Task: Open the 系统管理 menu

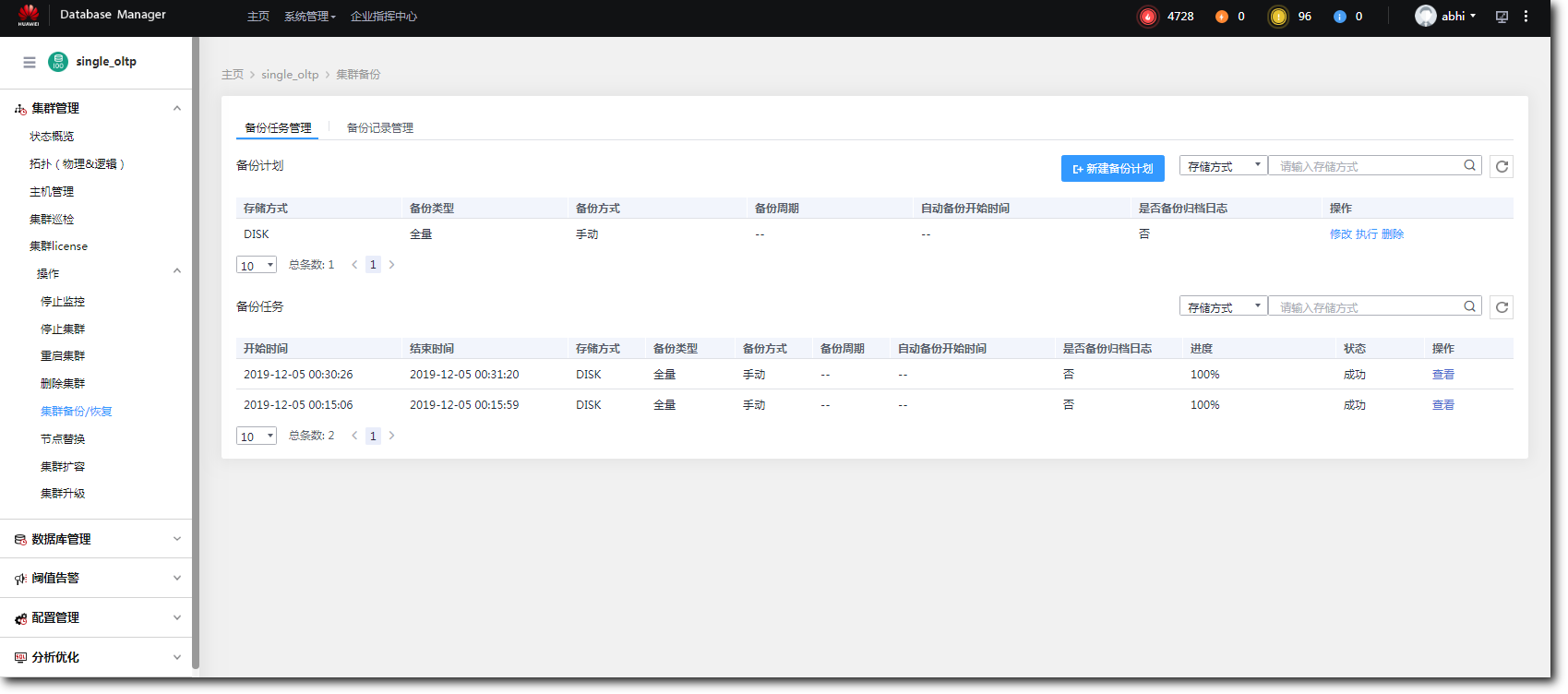Action: (x=310, y=17)
